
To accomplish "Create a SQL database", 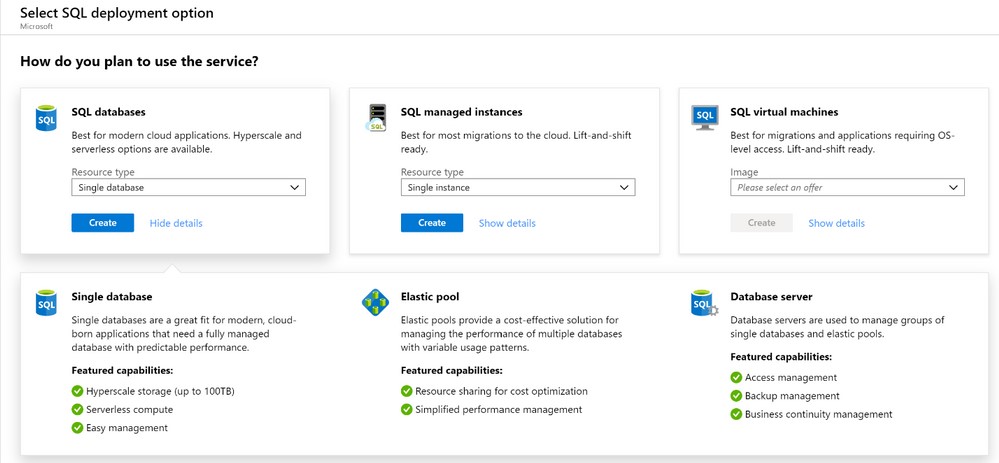I will coord(103,223).
